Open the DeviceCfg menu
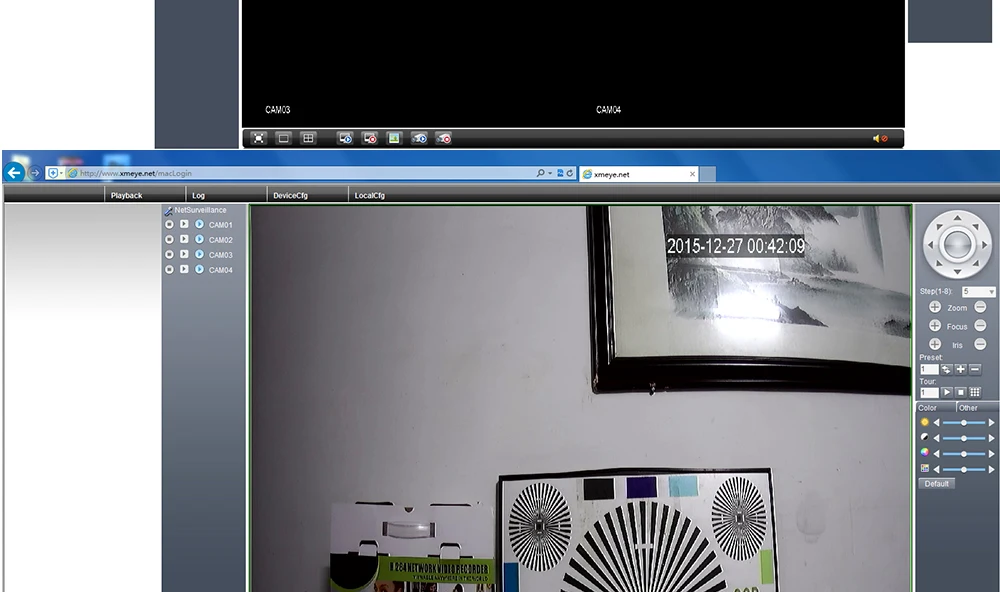Image resolution: width=1000 pixels, height=592 pixels. click(x=290, y=195)
